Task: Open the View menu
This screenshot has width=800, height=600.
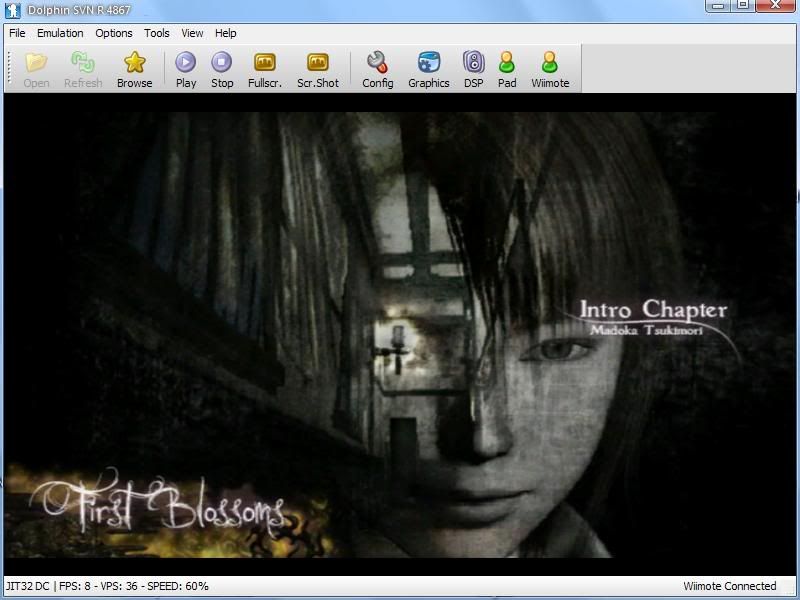Action: [x=192, y=33]
